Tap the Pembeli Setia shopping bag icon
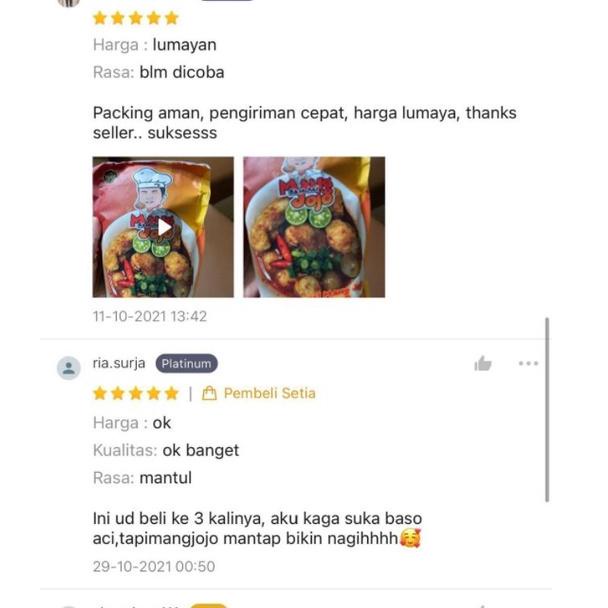Screen dimensions: 608x608 pyautogui.click(x=209, y=393)
